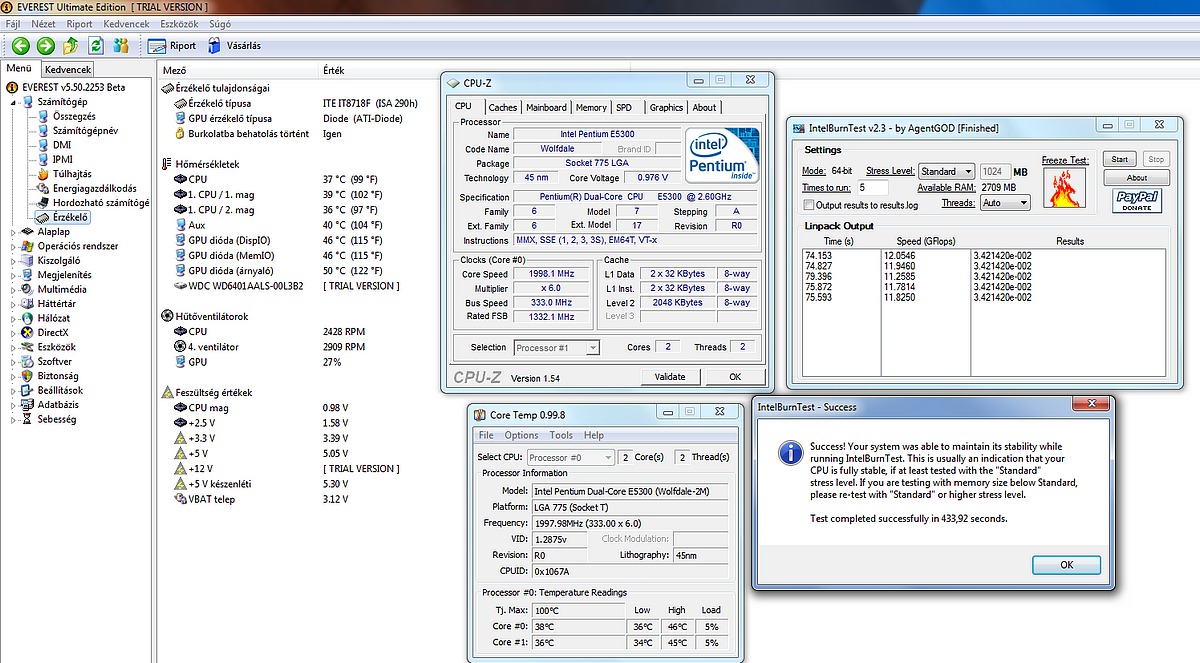Image resolution: width=1200 pixels, height=663 pixels.
Task: Select the Menü sidebar tab
Action: (x=19, y=68)
